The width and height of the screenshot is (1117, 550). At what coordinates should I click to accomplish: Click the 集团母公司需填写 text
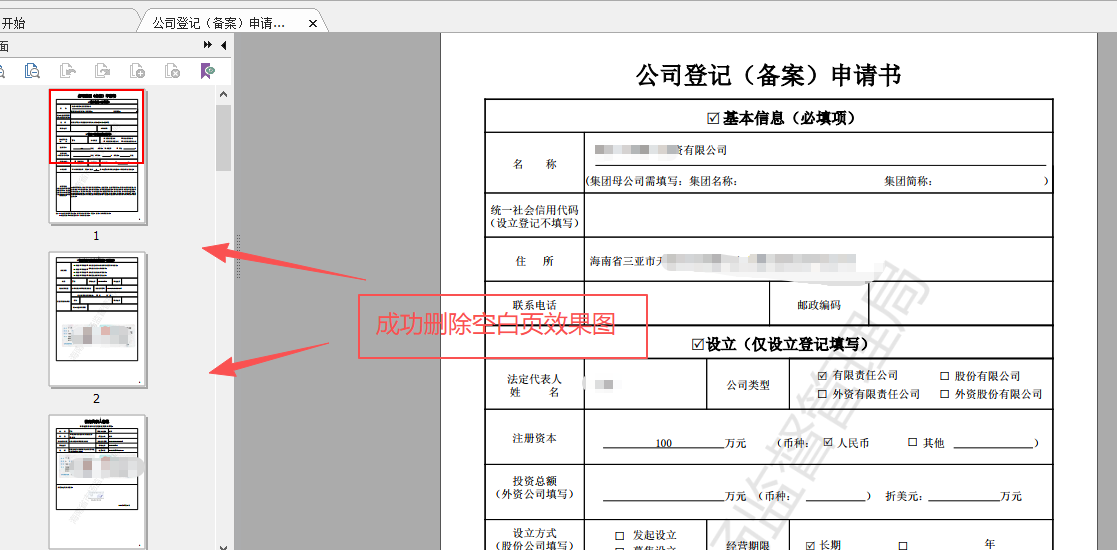pyautogui.click(x=634, y=182)
